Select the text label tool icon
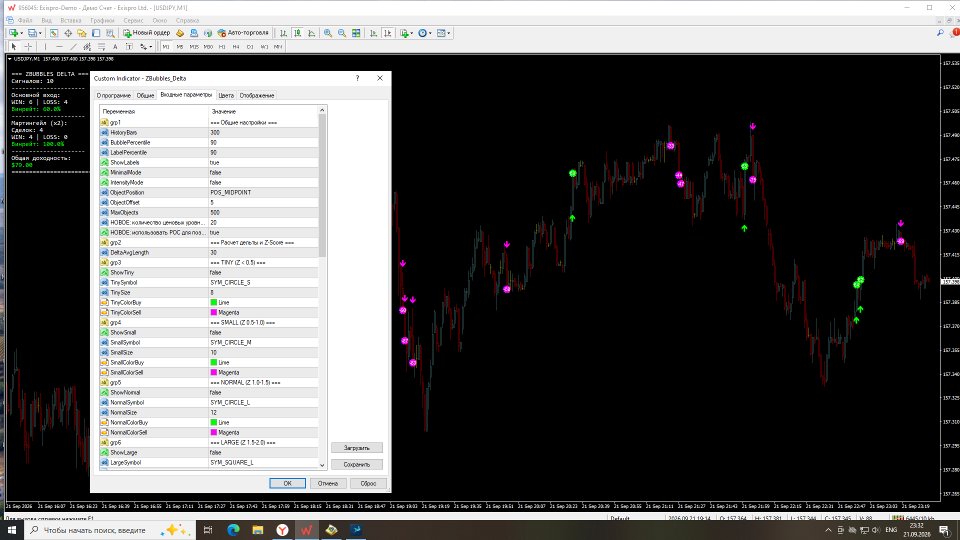Image resolution: width=960 pixels, height=540 pixels. tap(129, 47)
